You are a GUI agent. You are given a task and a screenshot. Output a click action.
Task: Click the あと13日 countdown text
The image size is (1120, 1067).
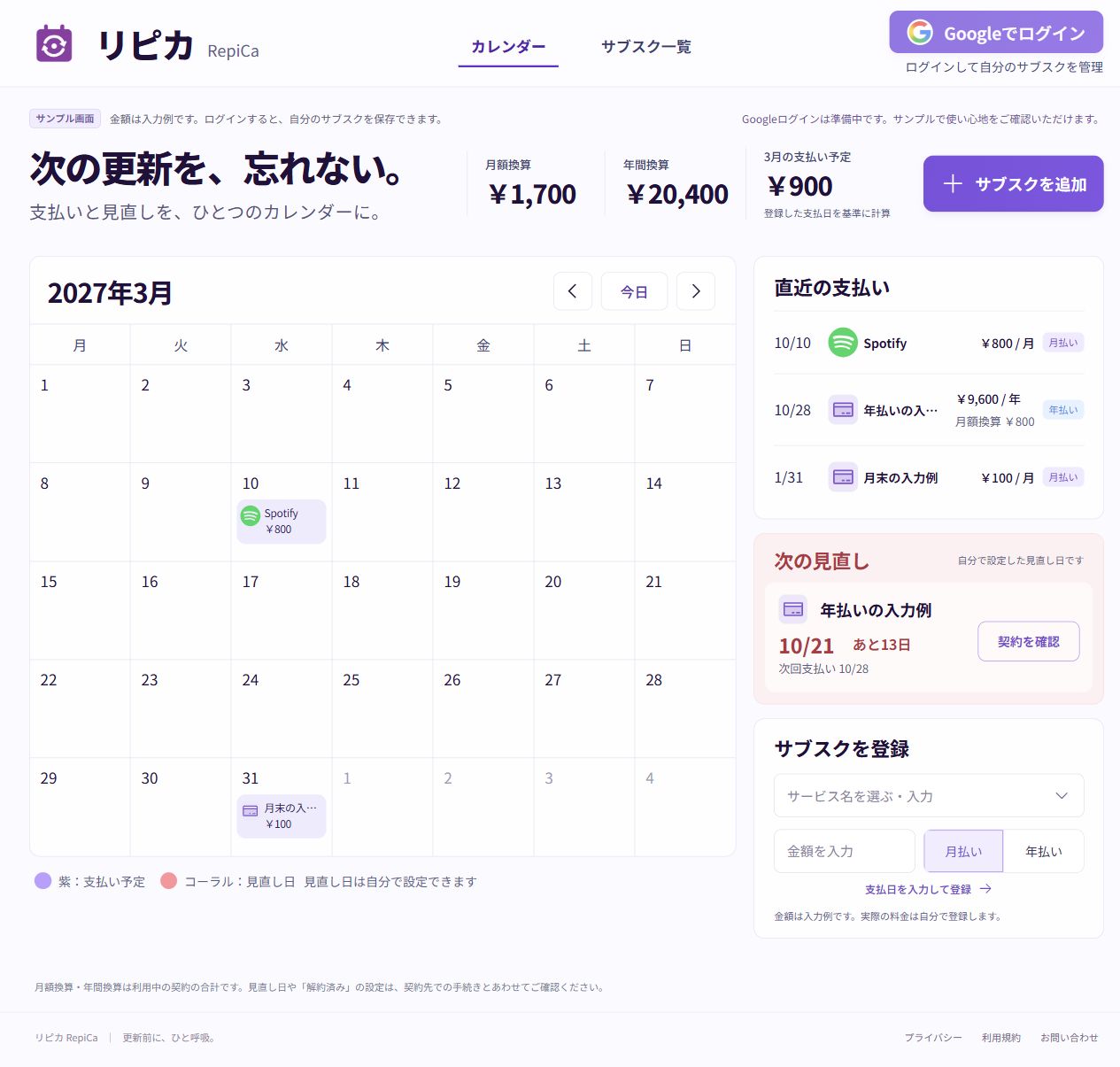(882, 645)
